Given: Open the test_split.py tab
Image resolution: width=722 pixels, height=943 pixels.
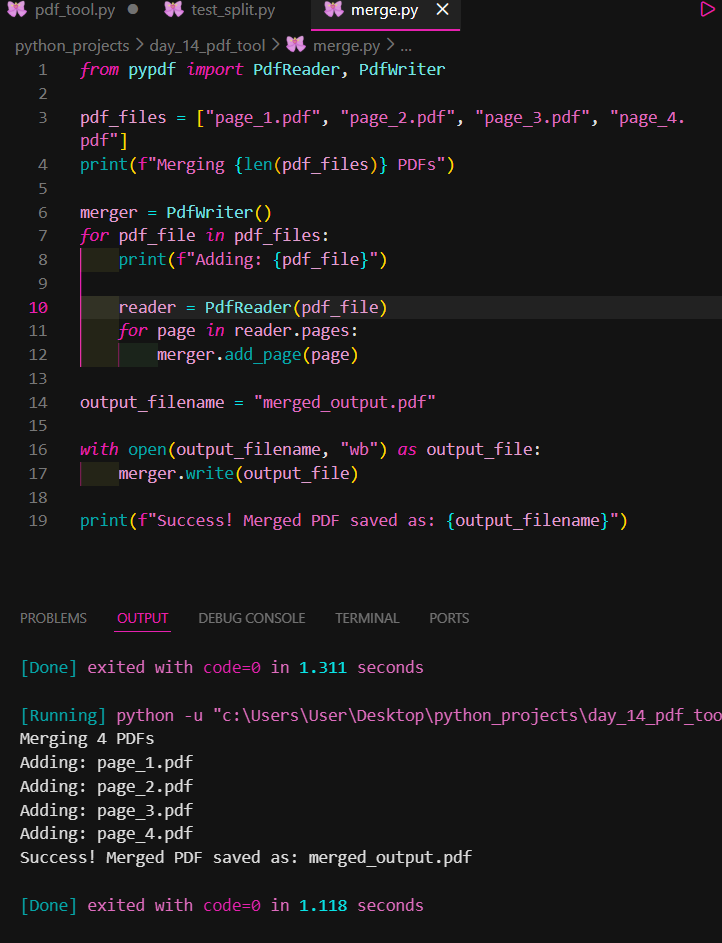Looking at the screenshot, I should pyautogui.click(x=233, y=10).
